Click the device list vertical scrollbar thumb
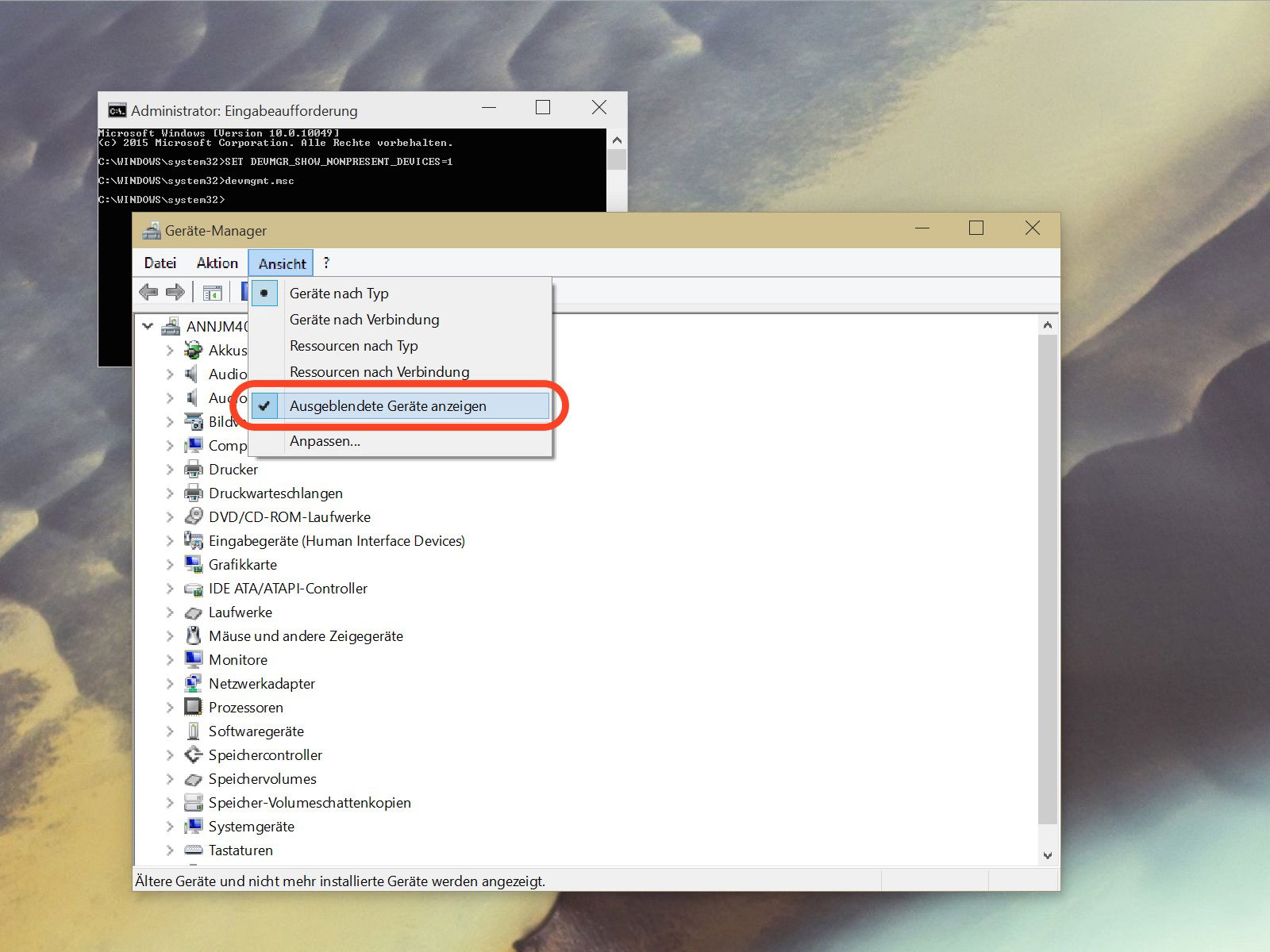Image resolution: width=1270 pixels, height=952 pixels. pyautogui.click(x=1048, y=579)
